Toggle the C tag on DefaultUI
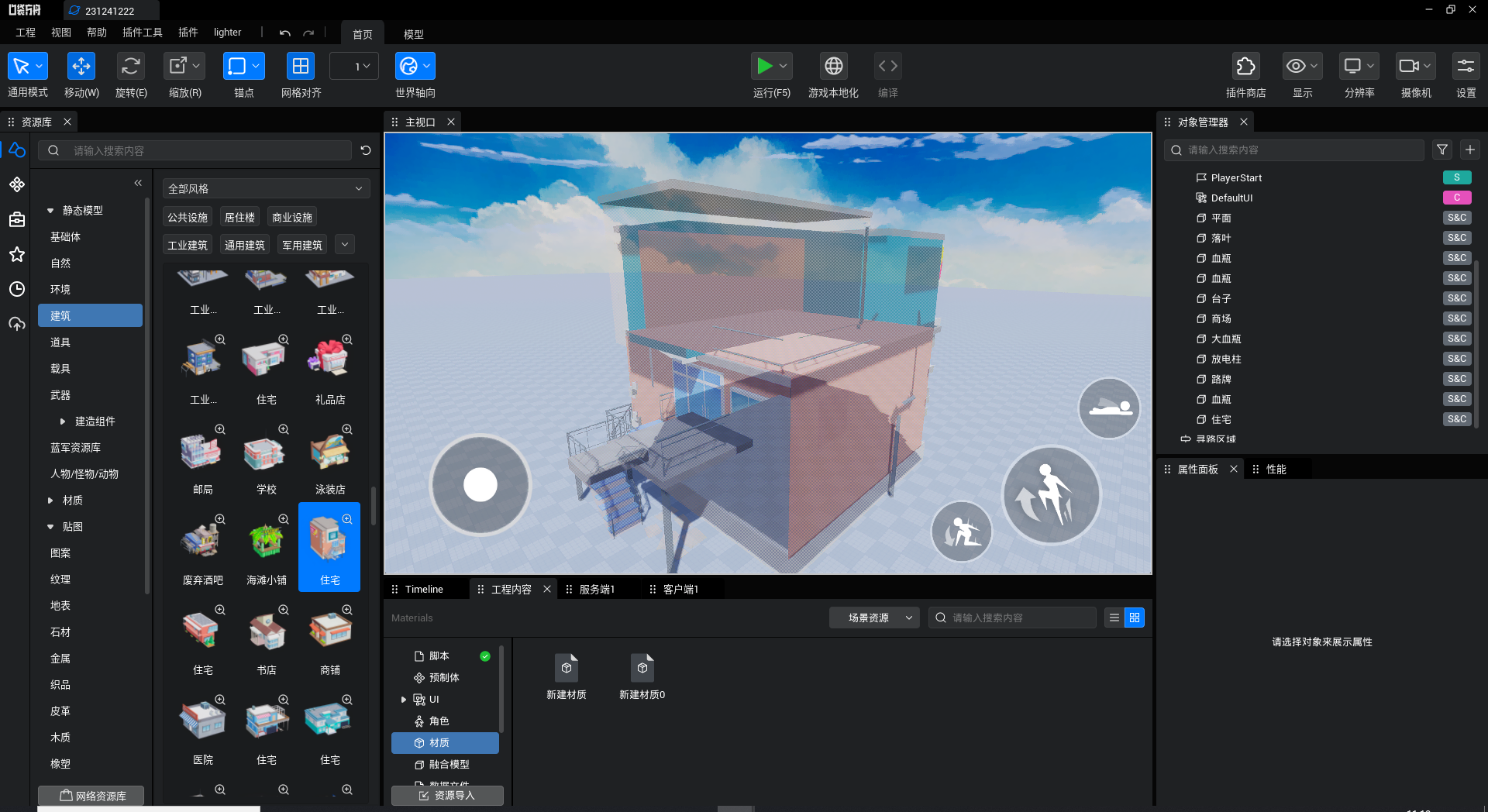The image size is (1488, 812). coord(1457,198)
